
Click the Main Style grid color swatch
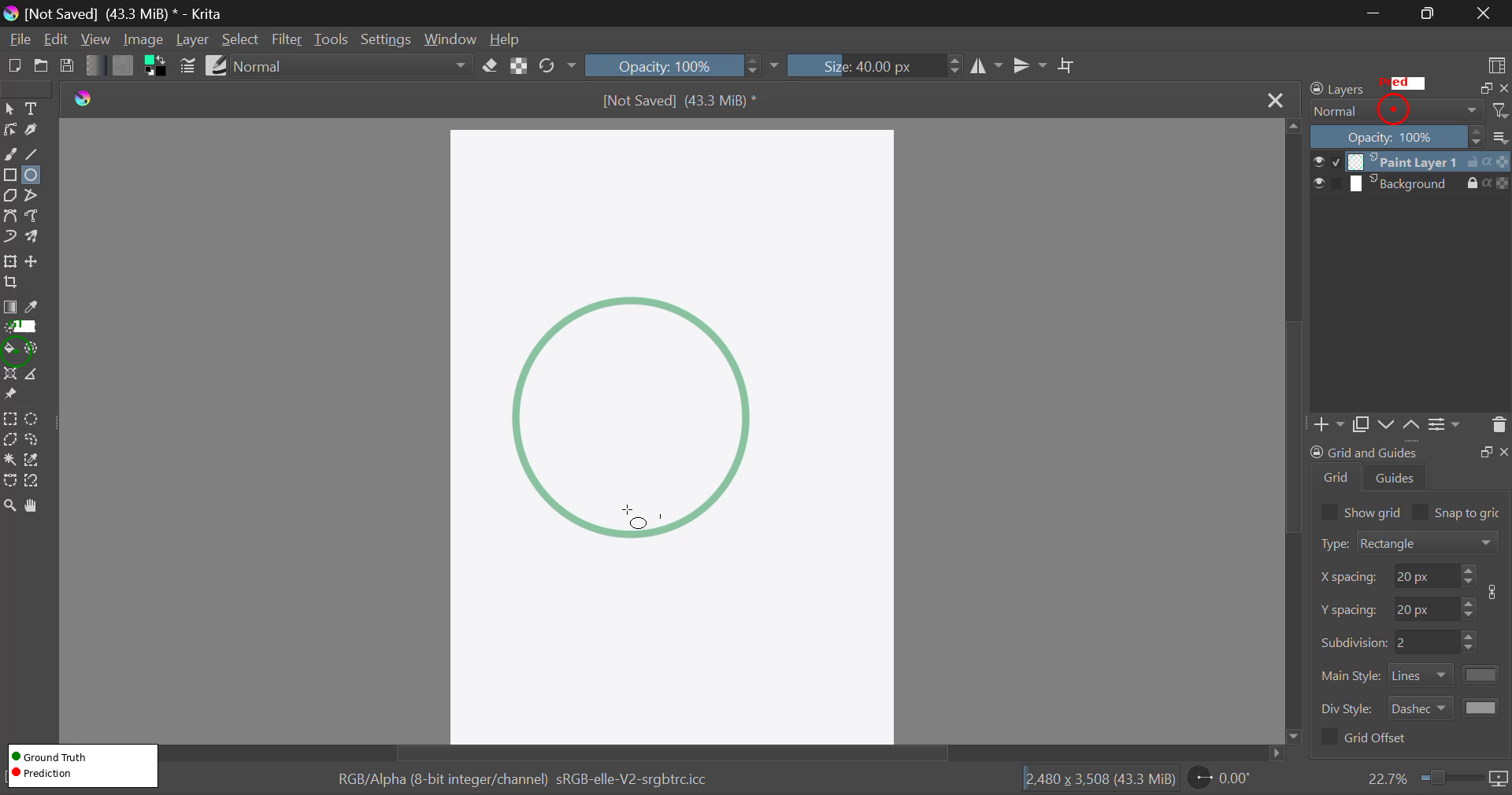point(1481,675)
